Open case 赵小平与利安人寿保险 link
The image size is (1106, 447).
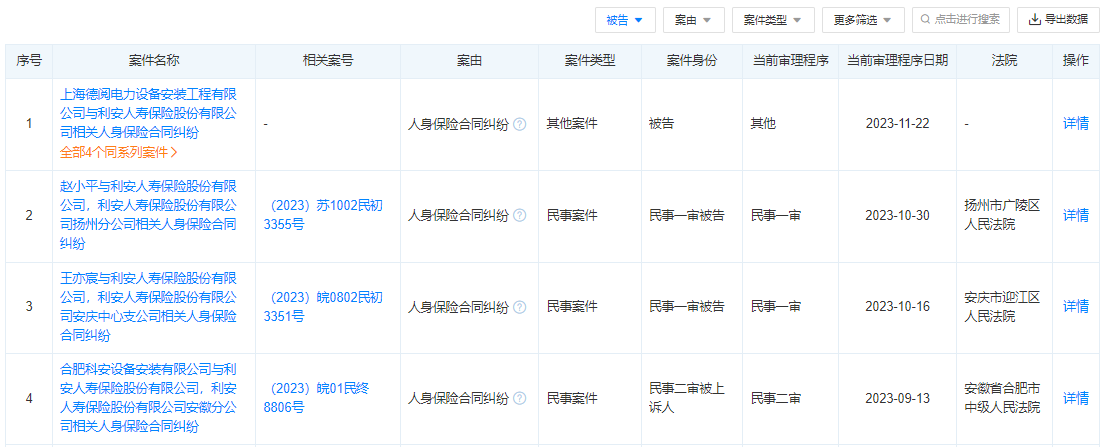(x=148, y=216)
